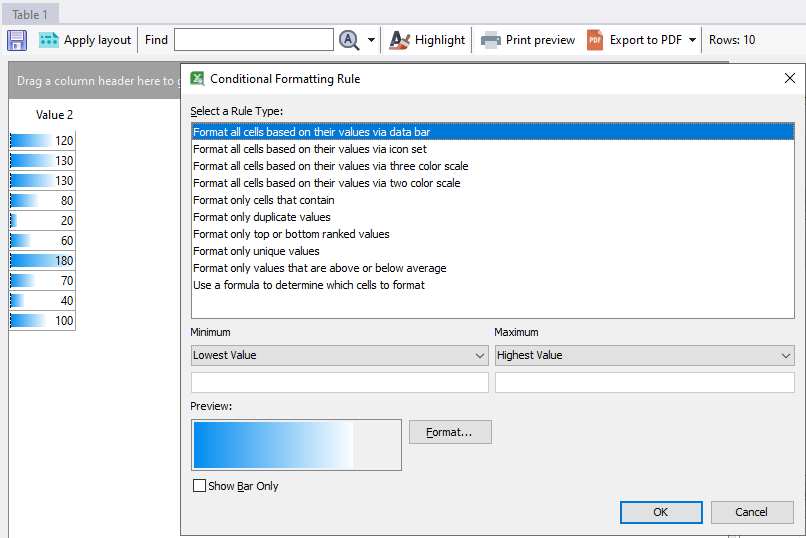Open the Maximum Highest Value dropdown
This screenshot has height=538, width=806.
pyautogui.click(x=644, y=355)
